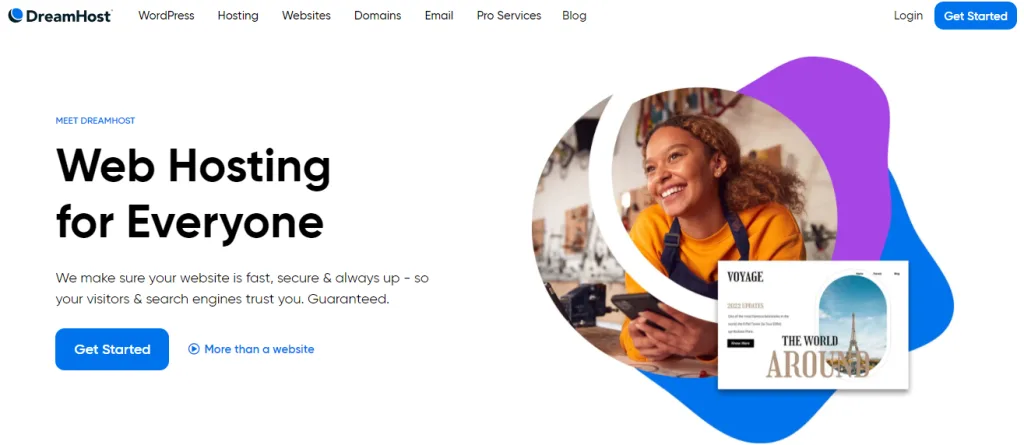Go to the Email menu

439,15
